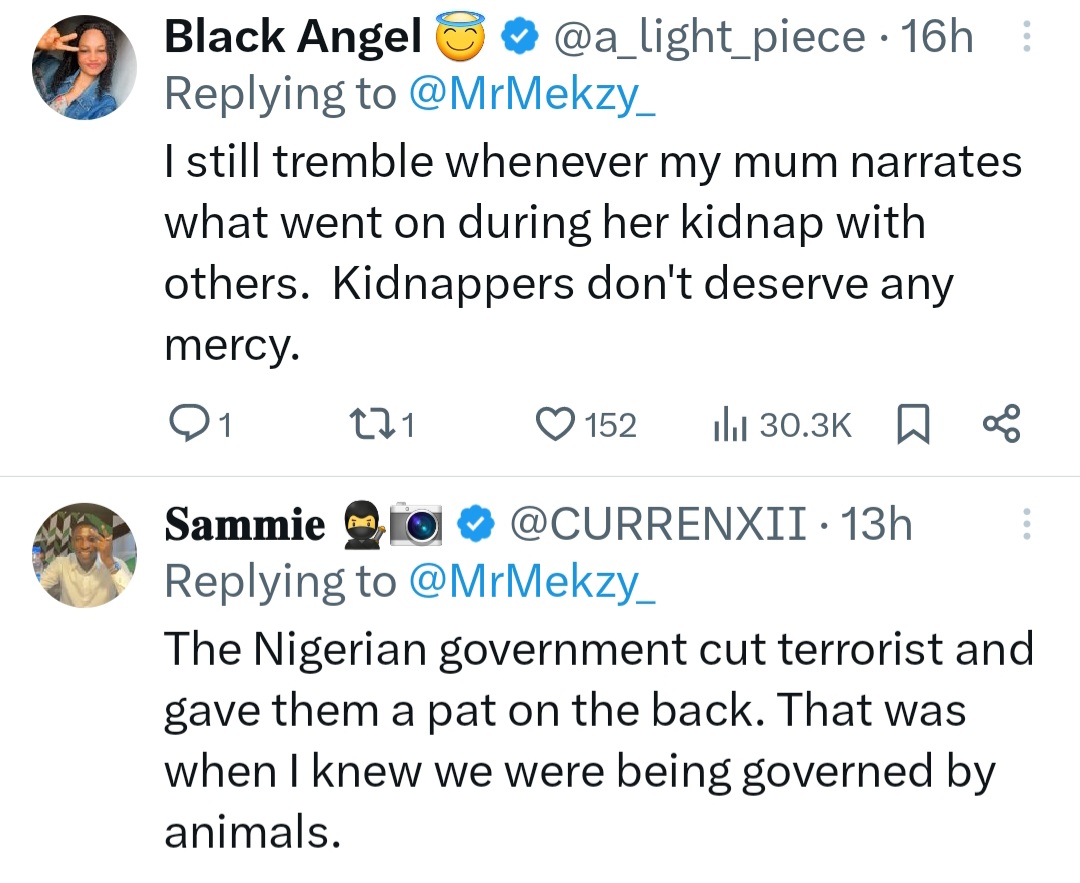Reply to Black Angel's tweet
The width and height of the screenshot is (1080, 883).
186,425
